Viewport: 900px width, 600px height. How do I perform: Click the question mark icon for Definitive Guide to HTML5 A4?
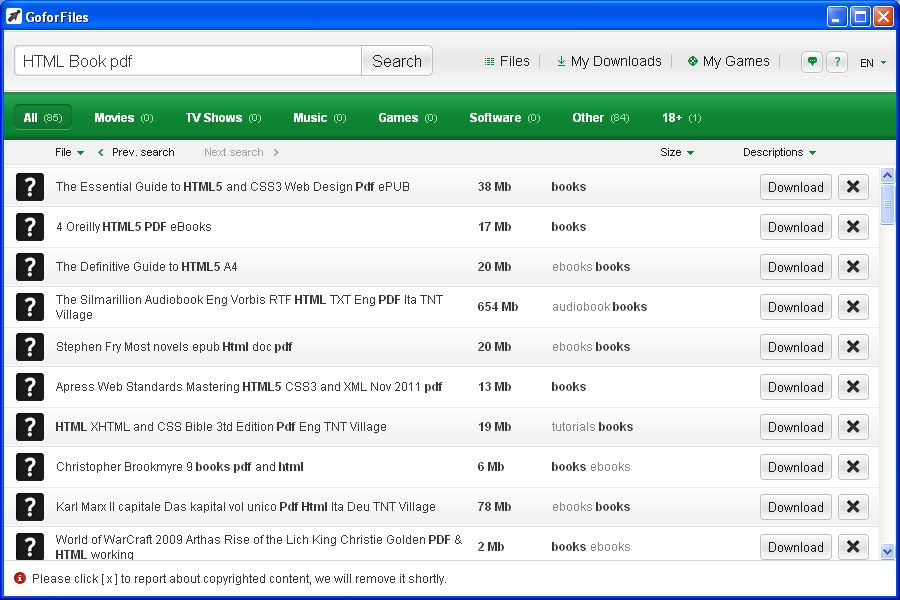30,267
